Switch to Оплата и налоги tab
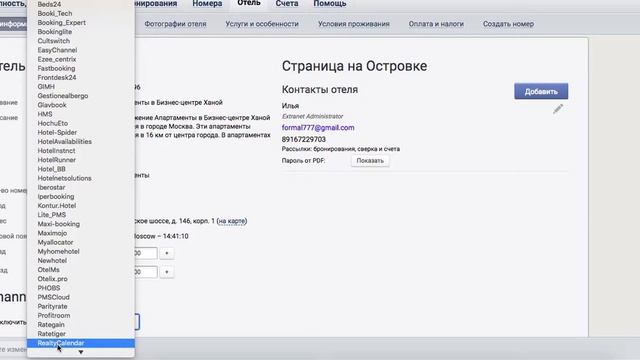The width and height of the screenshot is (640, 360). tap(436, 24)
